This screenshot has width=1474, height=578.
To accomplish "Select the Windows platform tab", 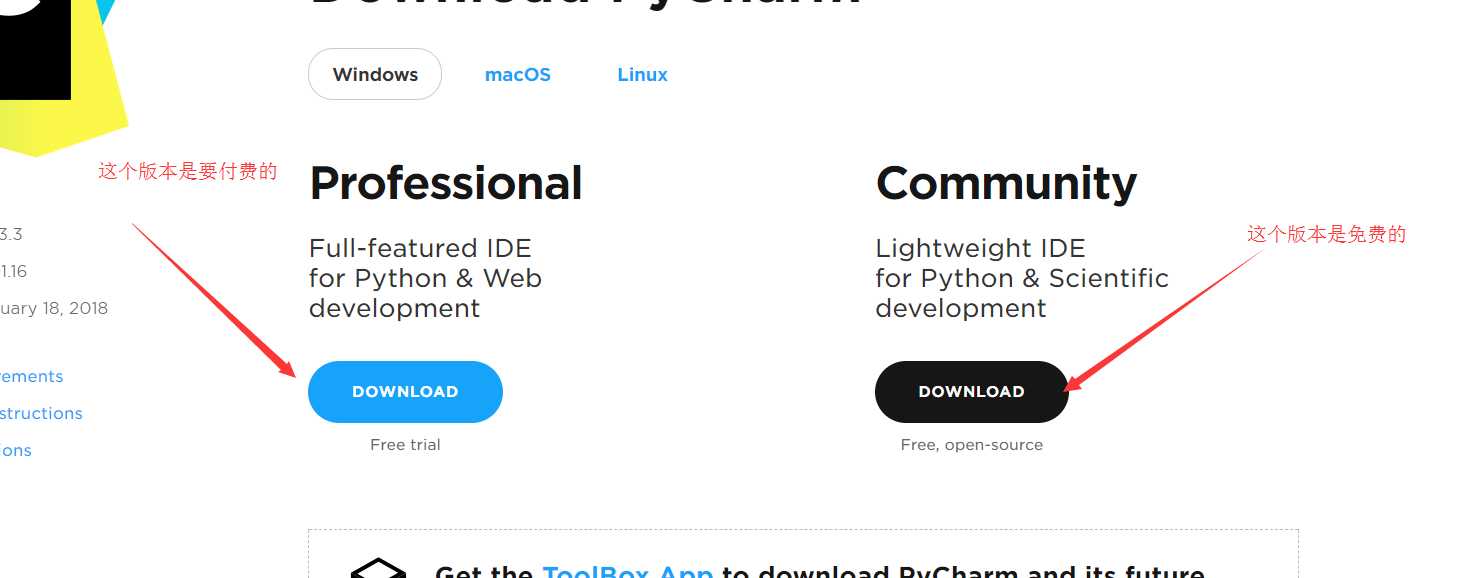I will (x=375, y=74).
